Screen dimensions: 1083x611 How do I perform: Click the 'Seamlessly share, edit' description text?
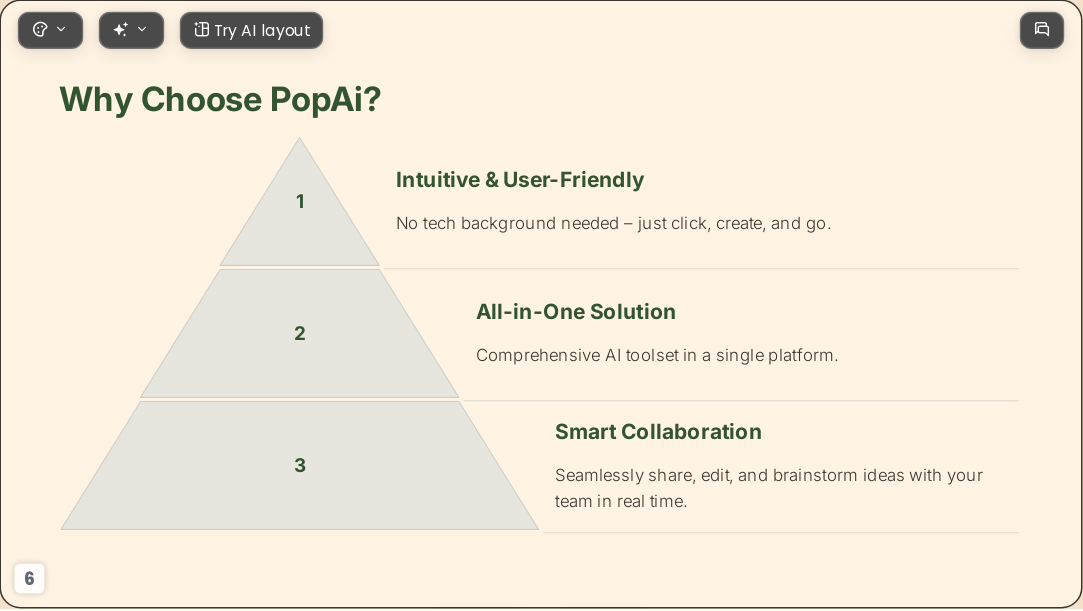(x=769, y=488)
